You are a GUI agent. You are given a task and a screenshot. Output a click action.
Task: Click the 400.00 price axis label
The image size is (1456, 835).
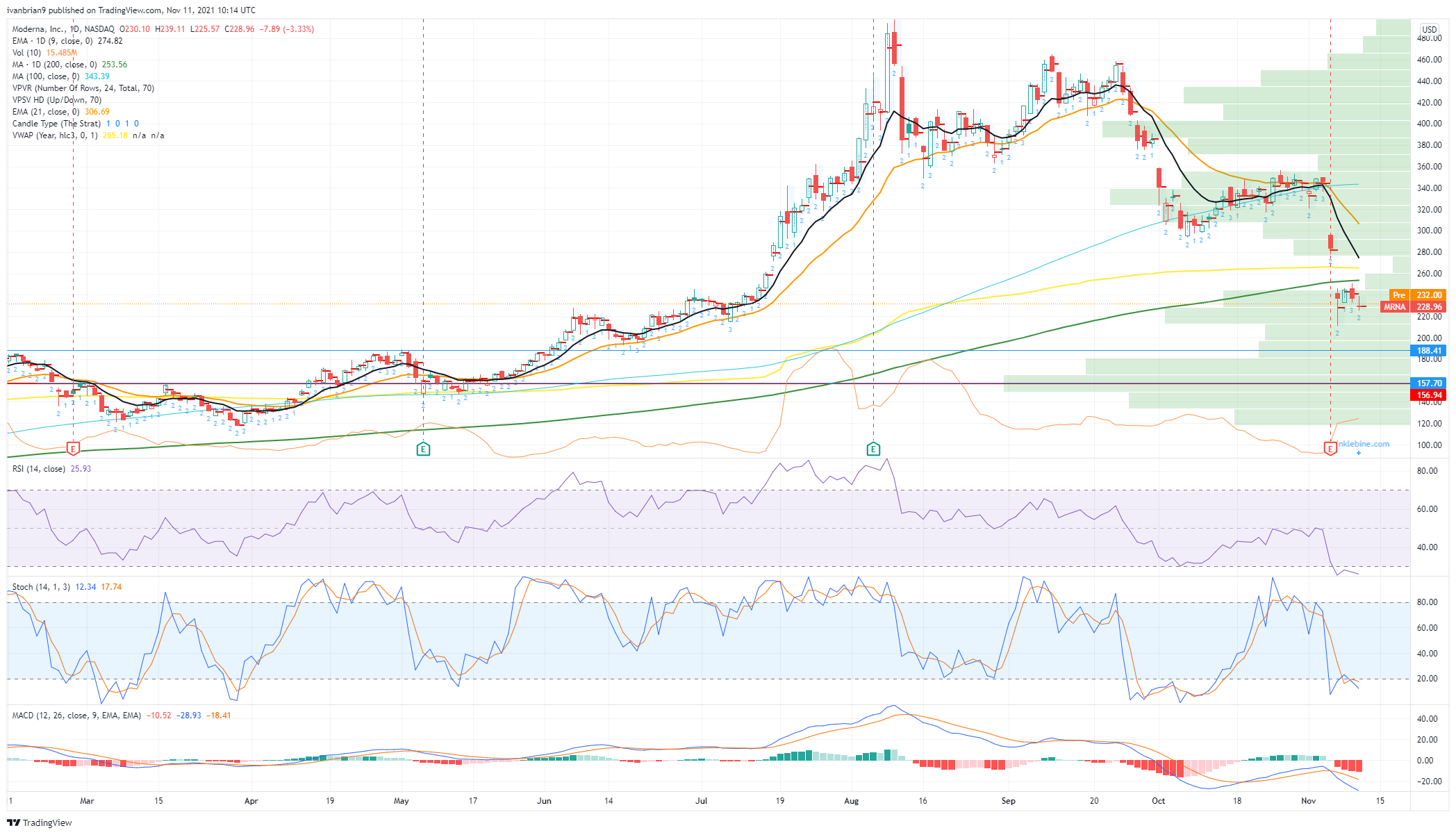pos(1429,124)
